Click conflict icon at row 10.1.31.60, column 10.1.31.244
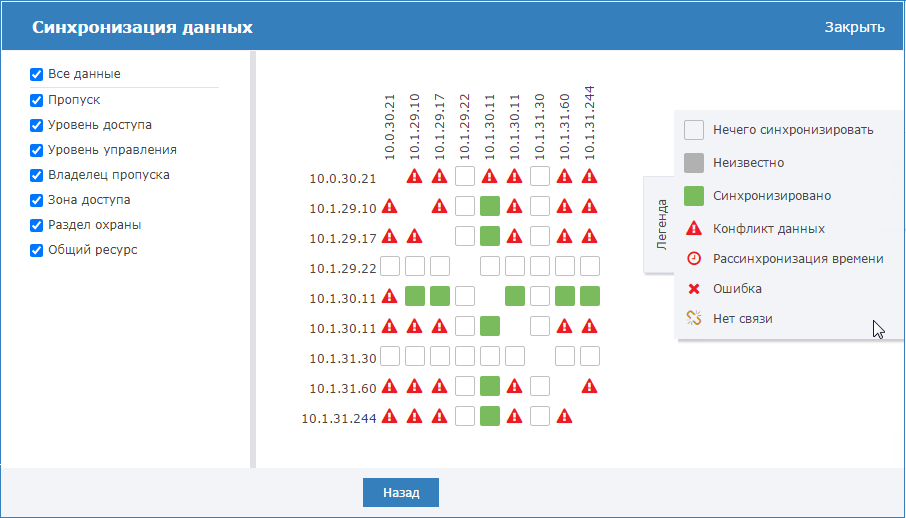 coord(589,386)
